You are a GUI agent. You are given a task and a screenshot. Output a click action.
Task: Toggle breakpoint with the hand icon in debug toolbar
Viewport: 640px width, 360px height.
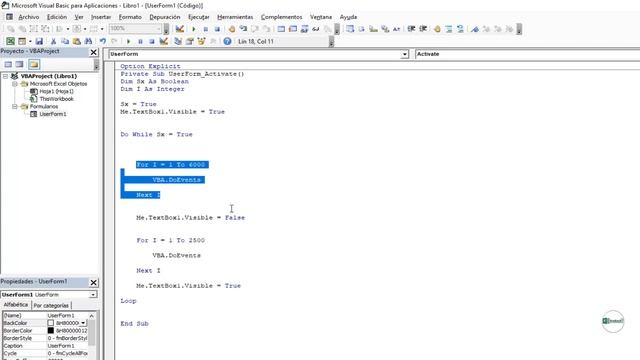pyautogui.click(x=232, y=29)
